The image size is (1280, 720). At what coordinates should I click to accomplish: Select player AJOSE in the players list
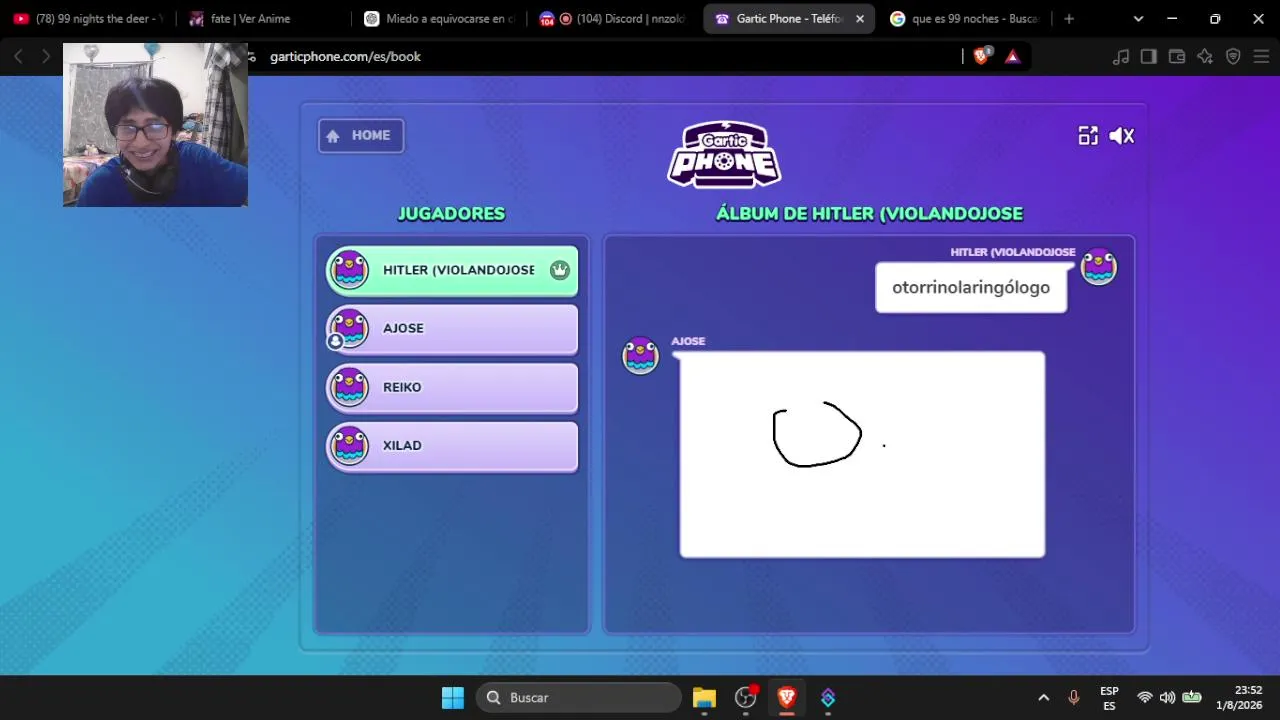tap(452, 329)
